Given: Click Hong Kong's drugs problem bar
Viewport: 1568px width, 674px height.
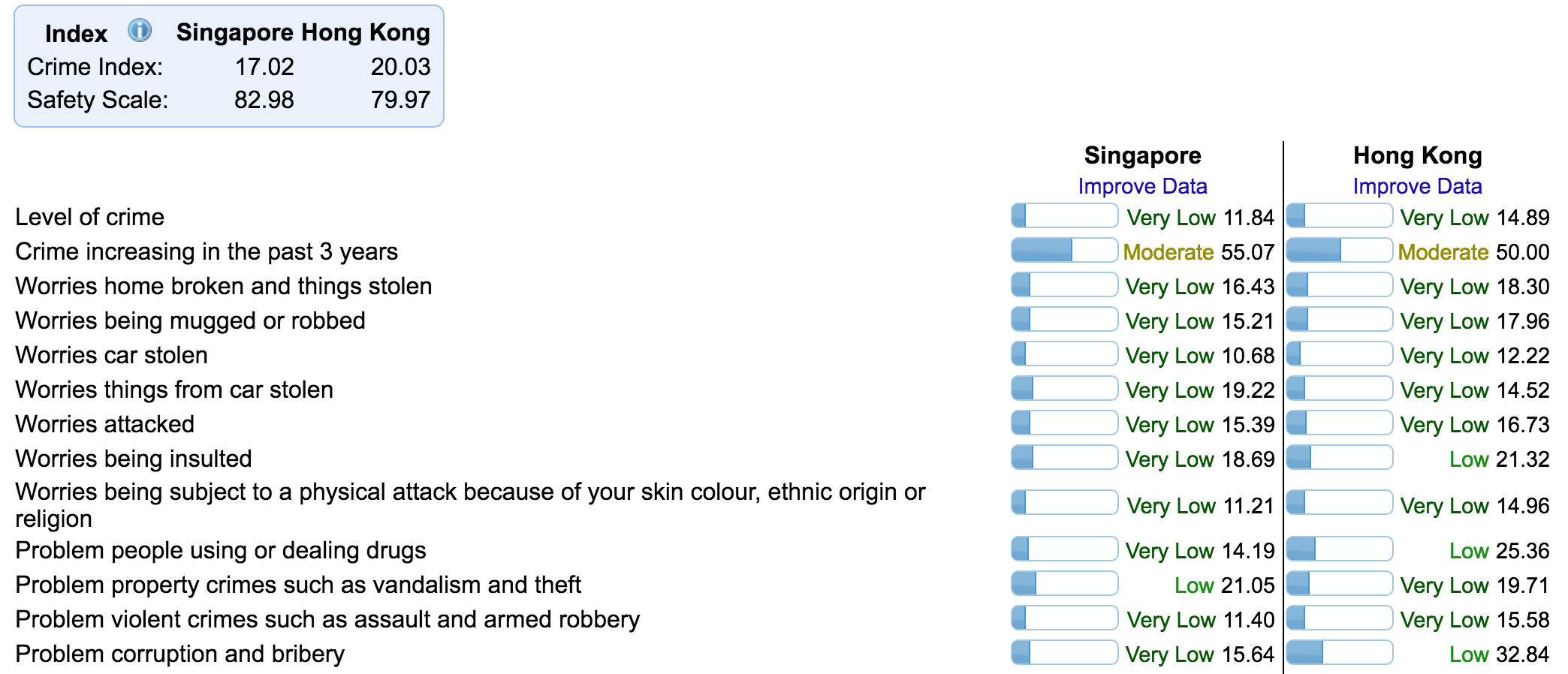Looking at the screenshot, I should pyautogui.click(x=1339, y=549).
